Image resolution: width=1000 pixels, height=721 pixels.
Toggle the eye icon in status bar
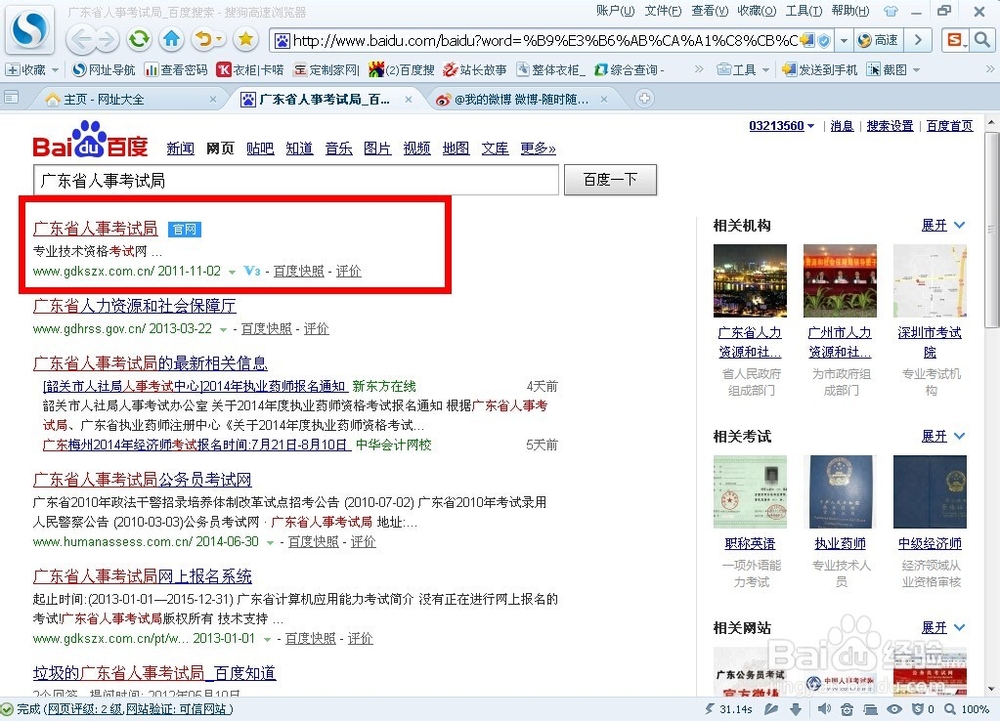[x=894, y=709]
